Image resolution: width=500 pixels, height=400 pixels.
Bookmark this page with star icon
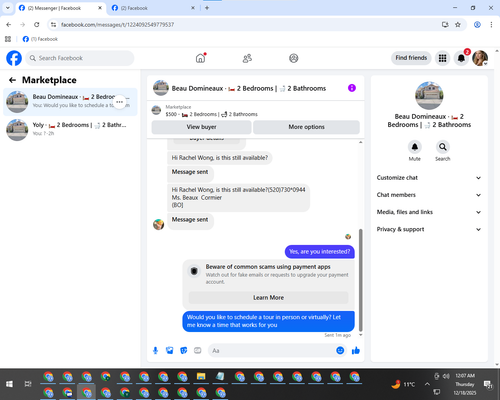(x=458, y=24)
